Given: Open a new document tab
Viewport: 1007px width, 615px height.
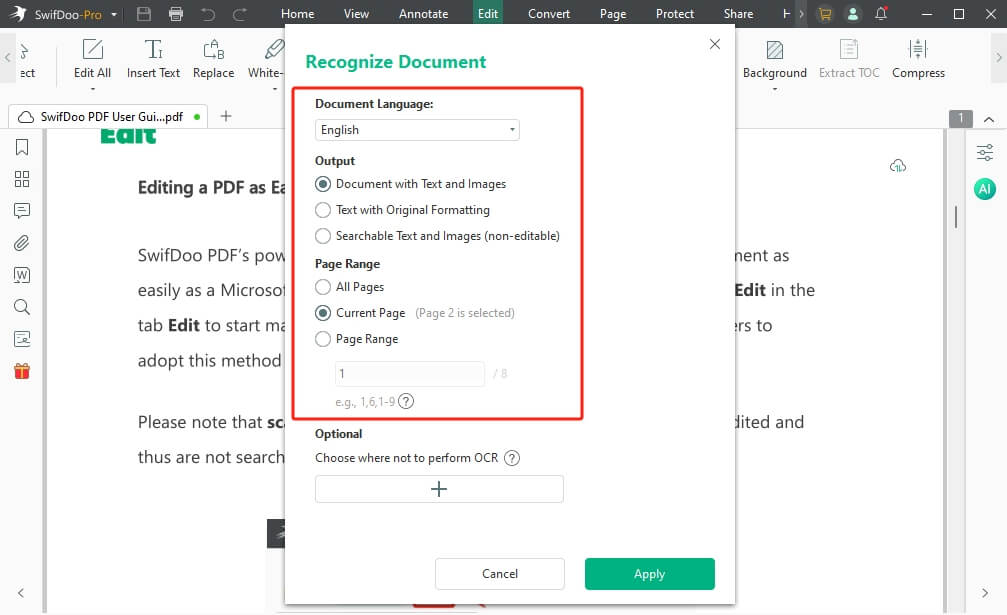Looking at the screenshot, I should (x=226, y=116).
